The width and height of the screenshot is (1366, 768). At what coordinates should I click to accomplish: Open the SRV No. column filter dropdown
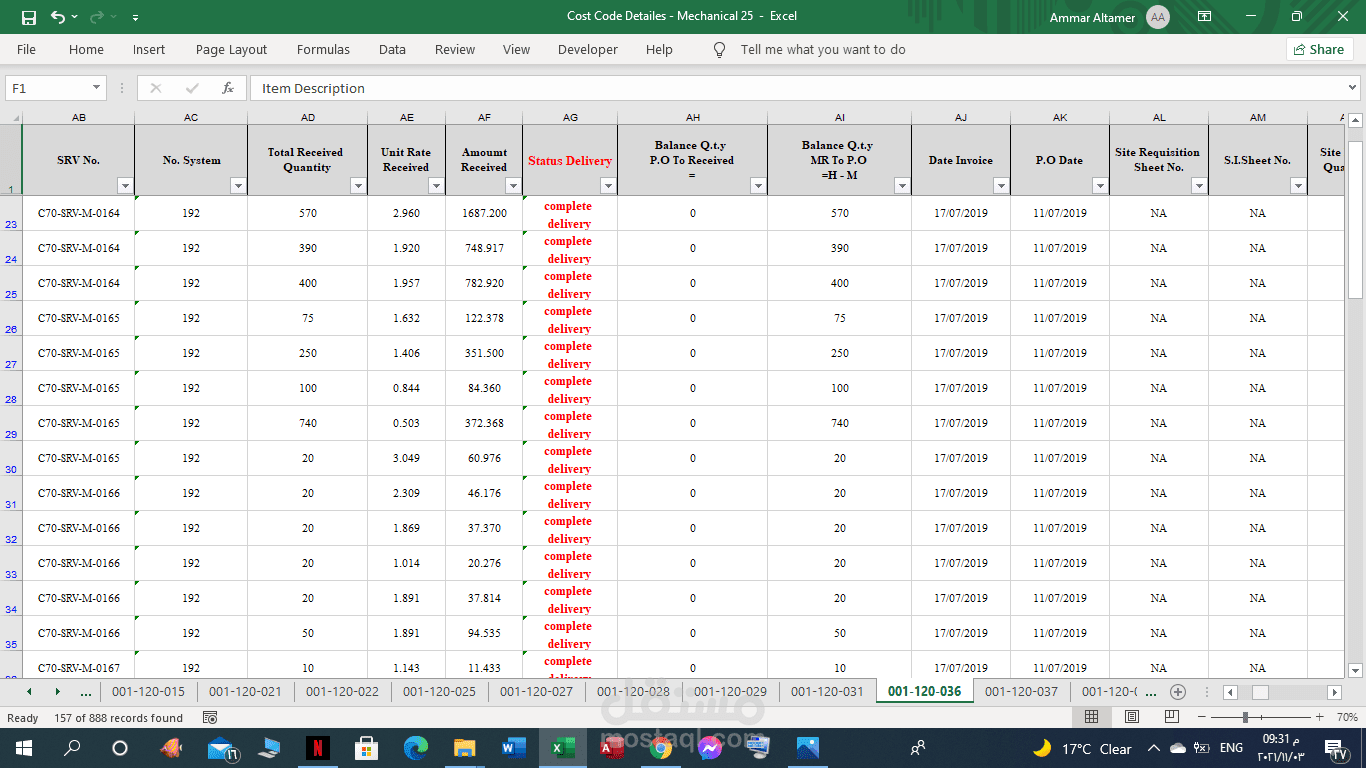click(x=124, y=186)
